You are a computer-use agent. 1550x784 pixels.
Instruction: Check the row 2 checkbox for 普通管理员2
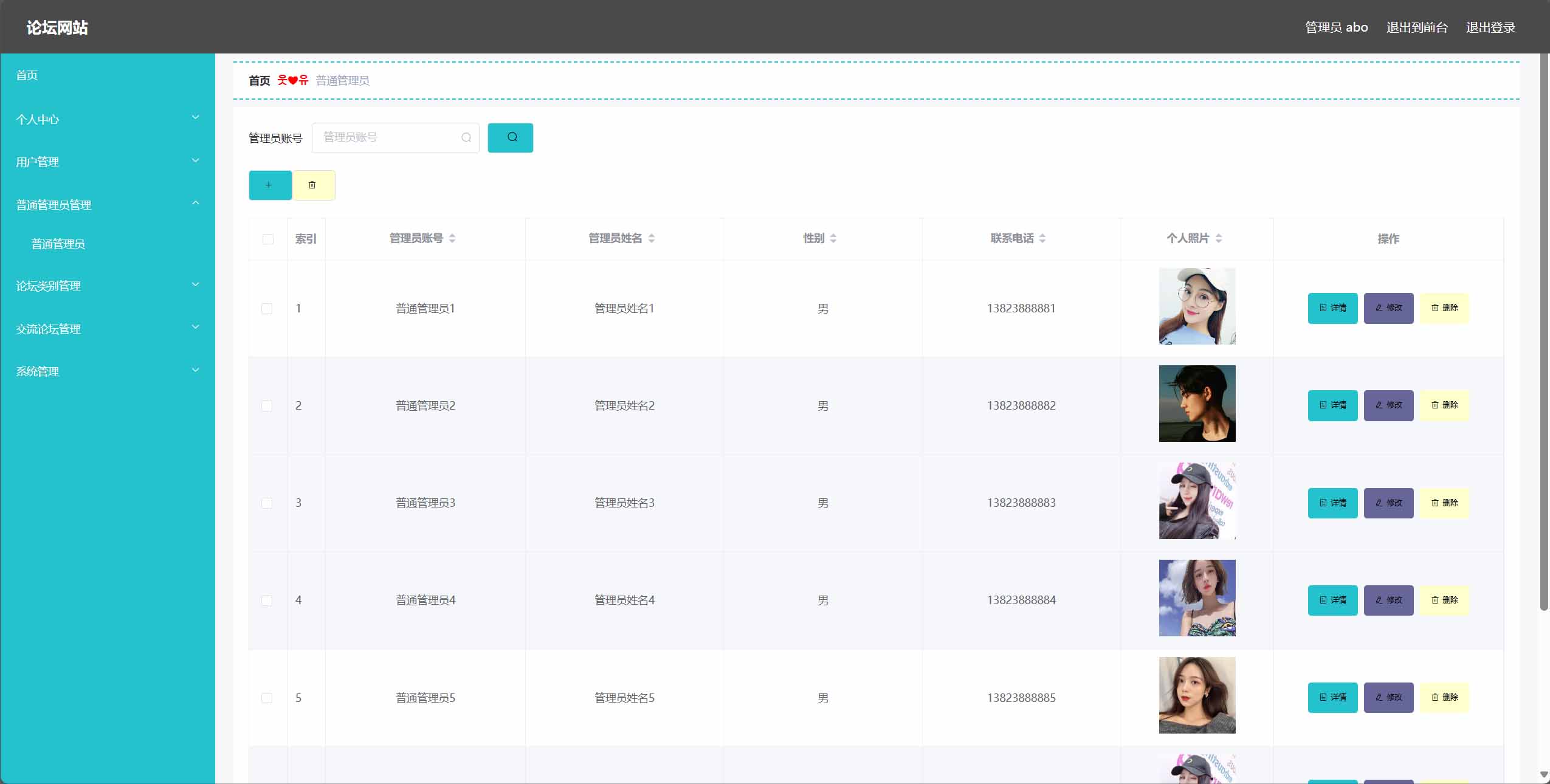coord(267,406)
